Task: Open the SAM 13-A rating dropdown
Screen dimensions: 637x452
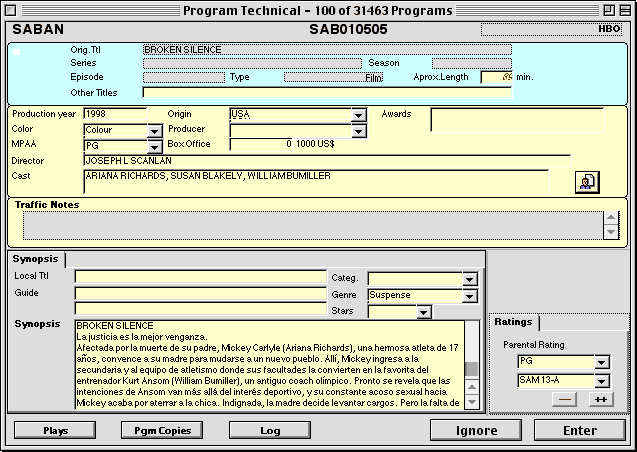Action: click(x=602, y=381)
